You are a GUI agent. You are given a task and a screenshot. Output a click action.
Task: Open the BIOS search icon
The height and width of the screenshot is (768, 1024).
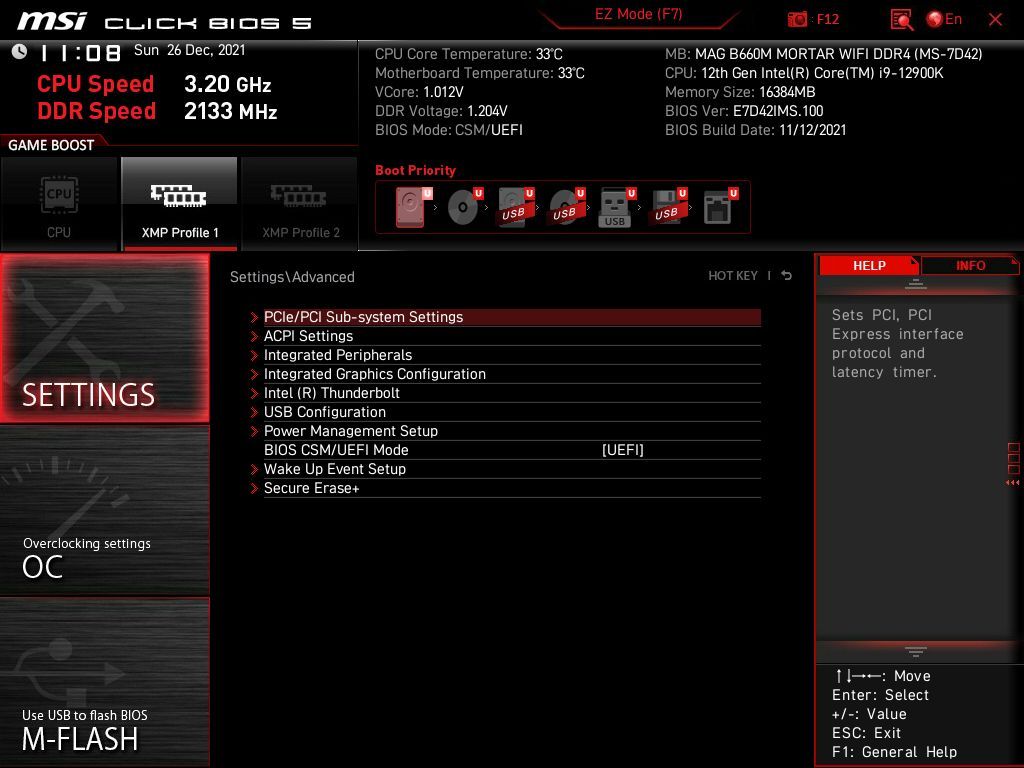[901, 19]
